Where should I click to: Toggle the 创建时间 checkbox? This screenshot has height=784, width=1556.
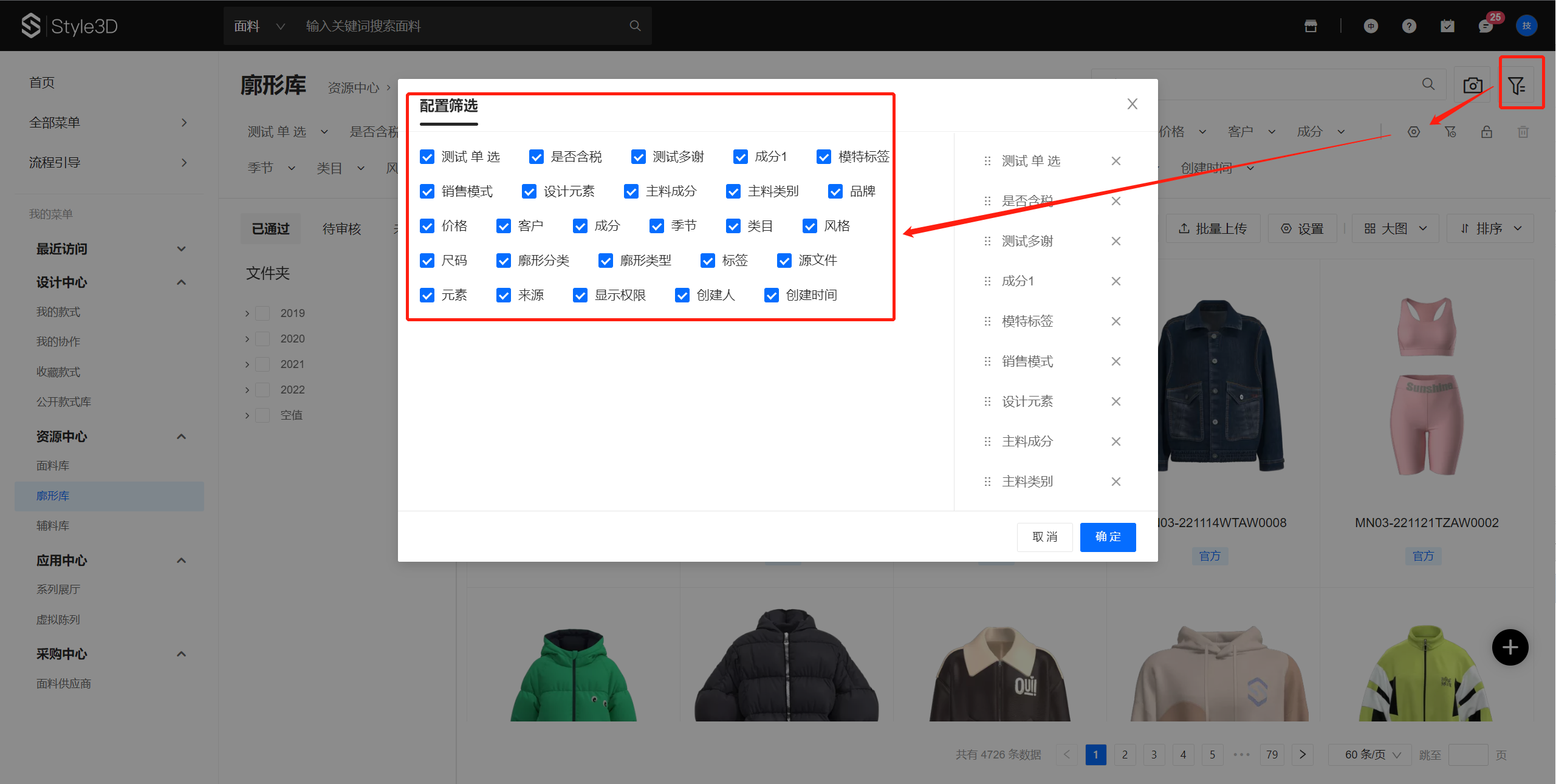click(x=772, y=295)
